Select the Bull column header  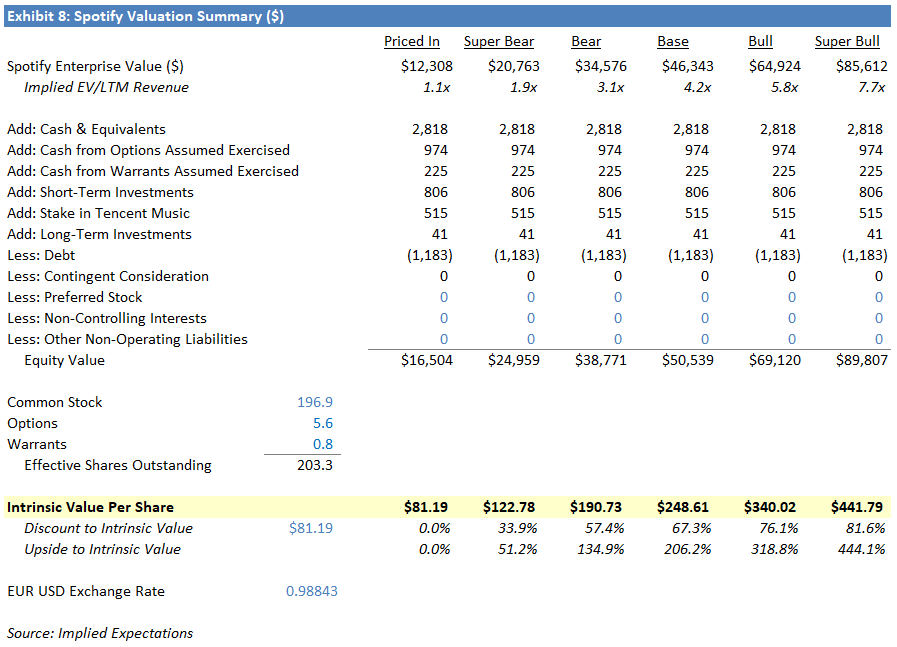[x=760, y=41]
